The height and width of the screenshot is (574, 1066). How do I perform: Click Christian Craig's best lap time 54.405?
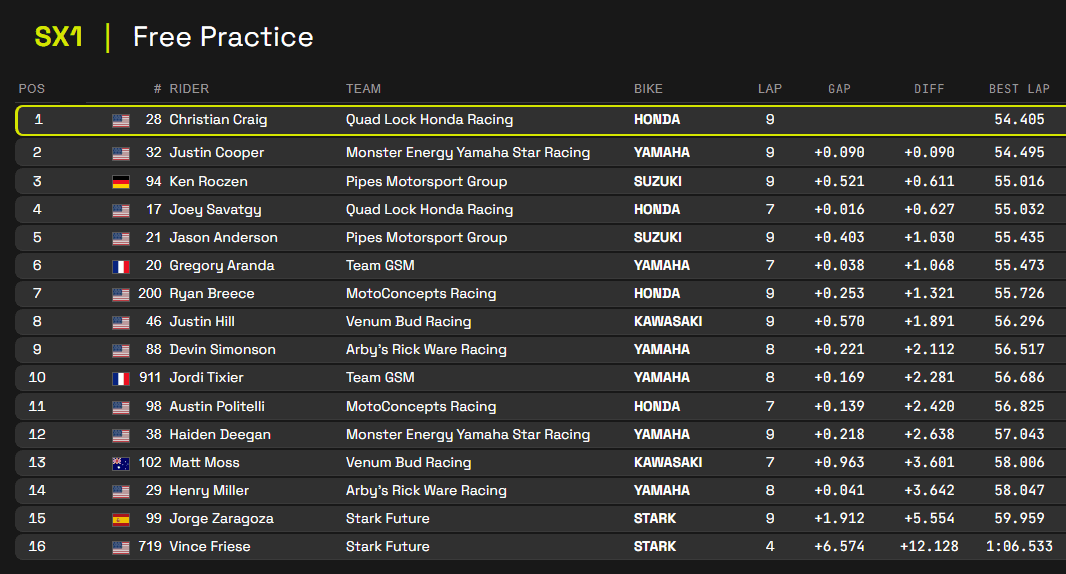click(x=1019, y=120)
